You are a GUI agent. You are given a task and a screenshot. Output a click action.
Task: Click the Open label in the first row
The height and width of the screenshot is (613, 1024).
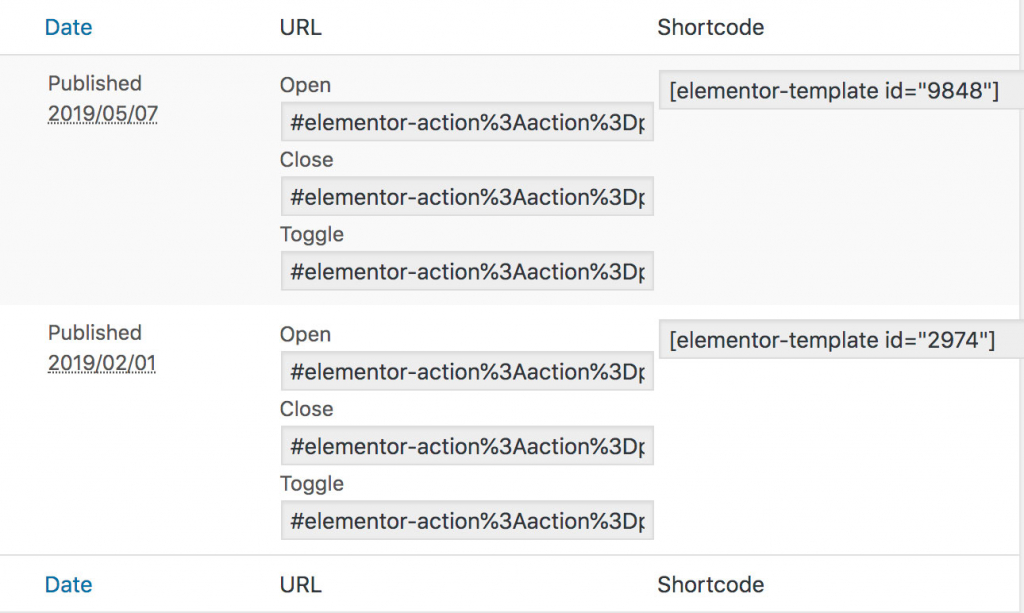305,85
